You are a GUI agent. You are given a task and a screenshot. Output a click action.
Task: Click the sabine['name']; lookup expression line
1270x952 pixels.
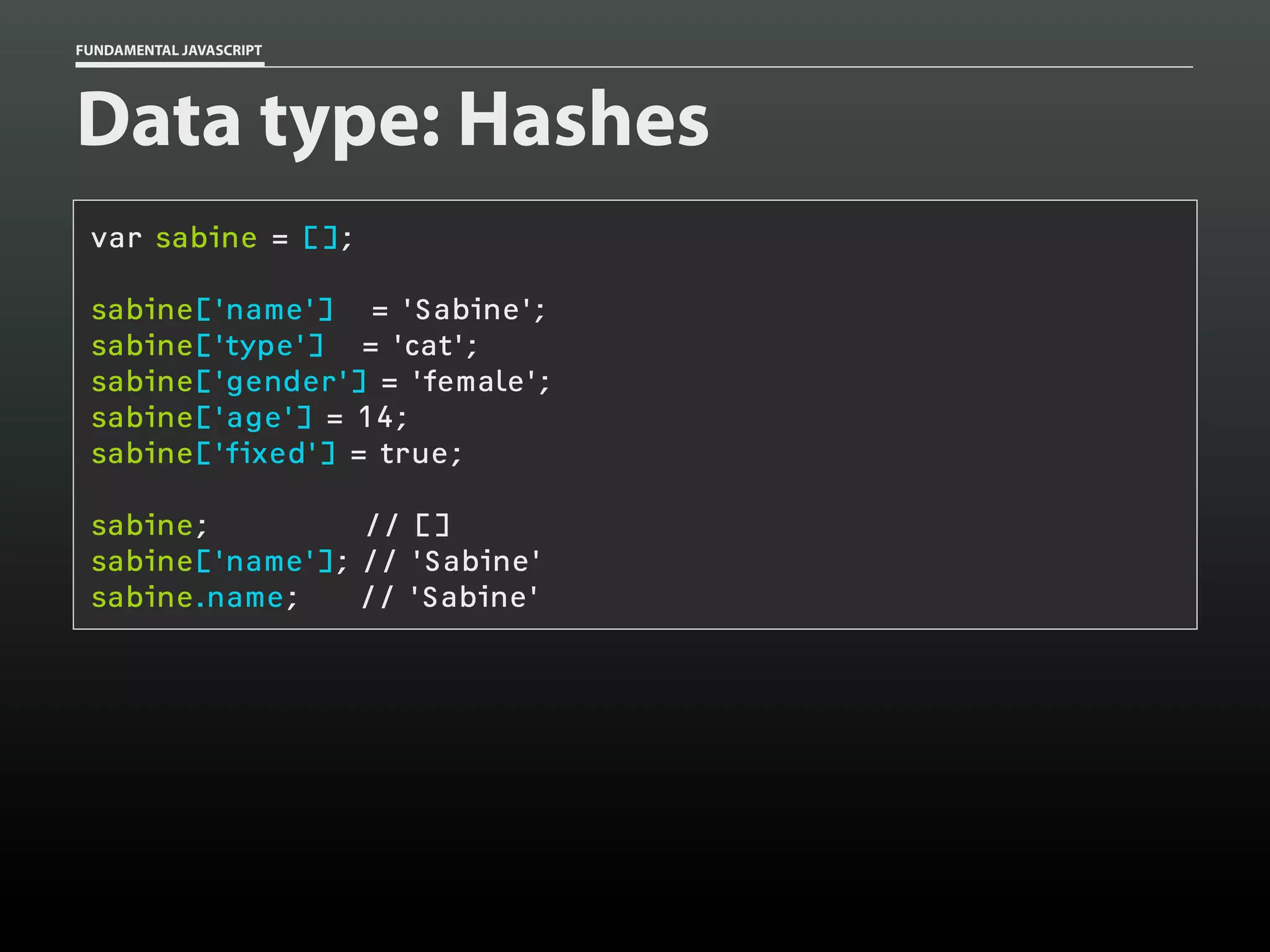click(x=219, y=562)
